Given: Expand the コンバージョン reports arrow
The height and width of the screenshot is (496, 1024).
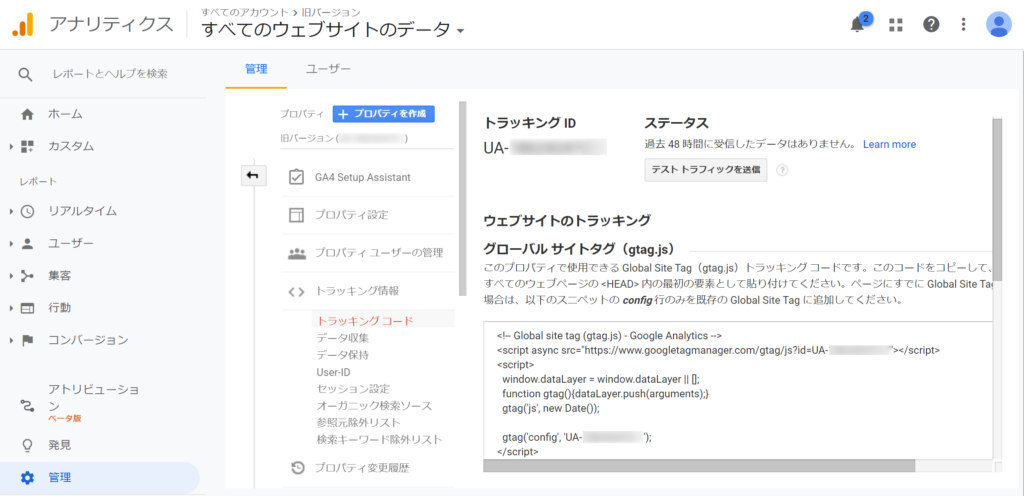Looking at the screenshot, I should pos(12,340).
